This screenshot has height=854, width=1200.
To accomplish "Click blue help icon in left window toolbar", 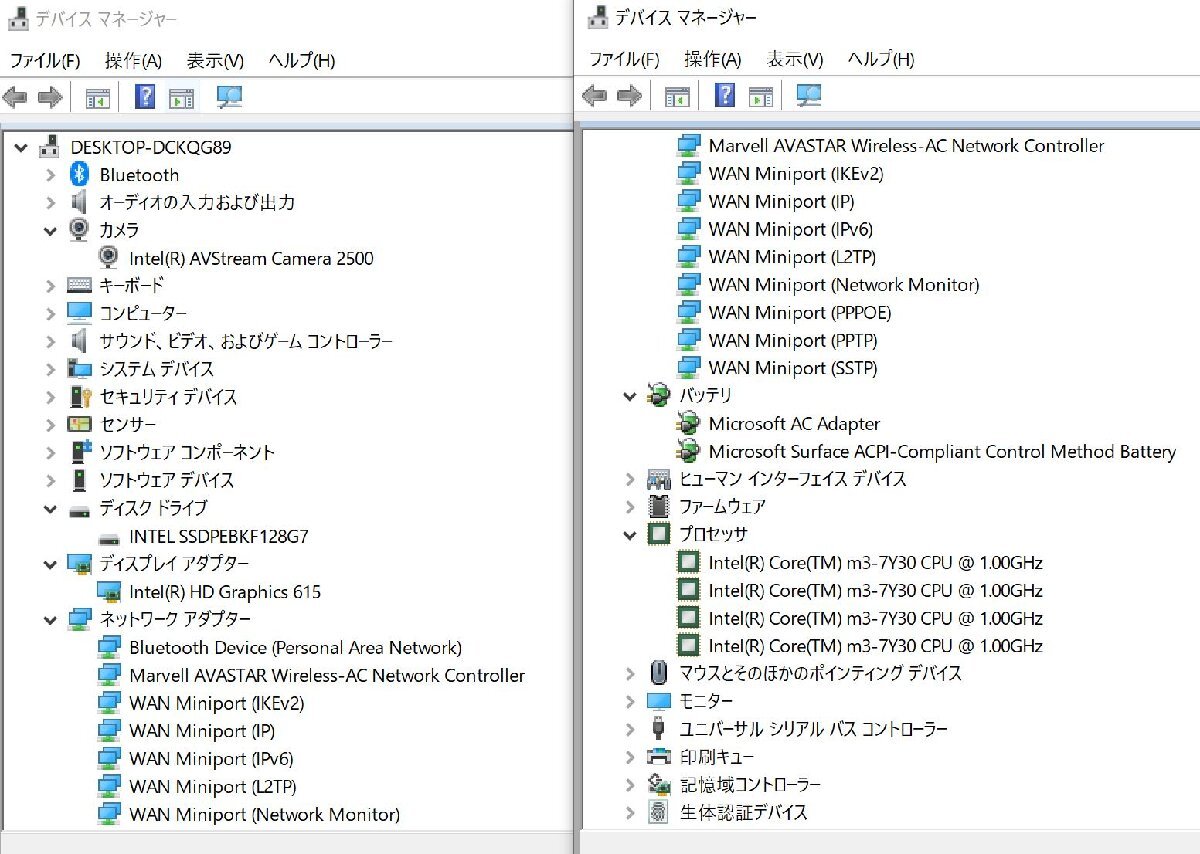I will pyautogui.click(x=145, y=97).
